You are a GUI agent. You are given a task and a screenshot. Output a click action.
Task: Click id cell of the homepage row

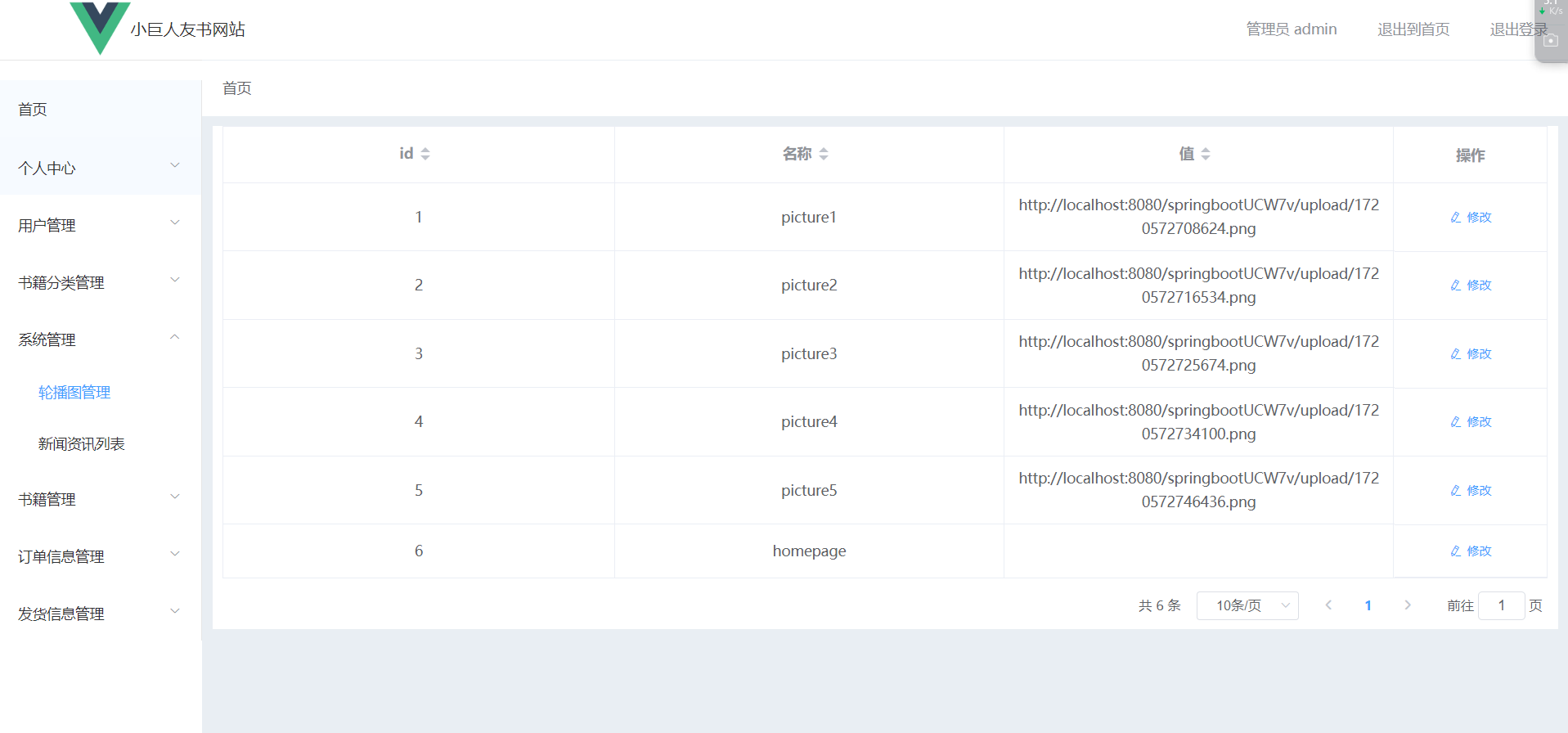click(419, 551)
